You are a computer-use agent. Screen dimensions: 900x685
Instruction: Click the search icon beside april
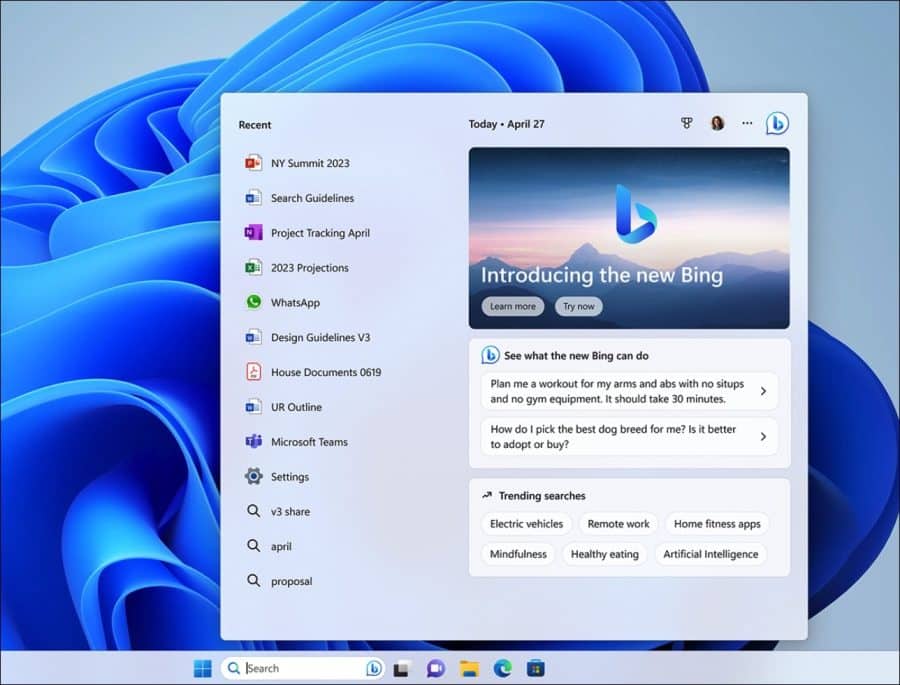pyautogui.click(x=253, y=545)
